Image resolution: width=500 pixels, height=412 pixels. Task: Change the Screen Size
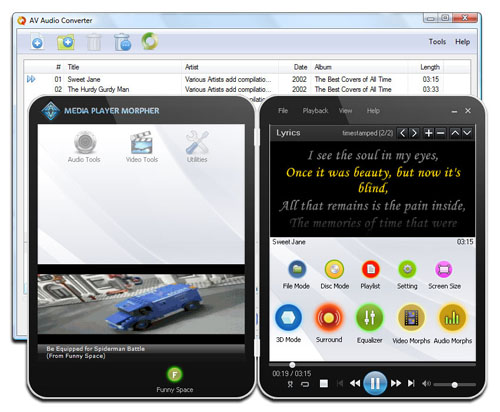[444, 269]
